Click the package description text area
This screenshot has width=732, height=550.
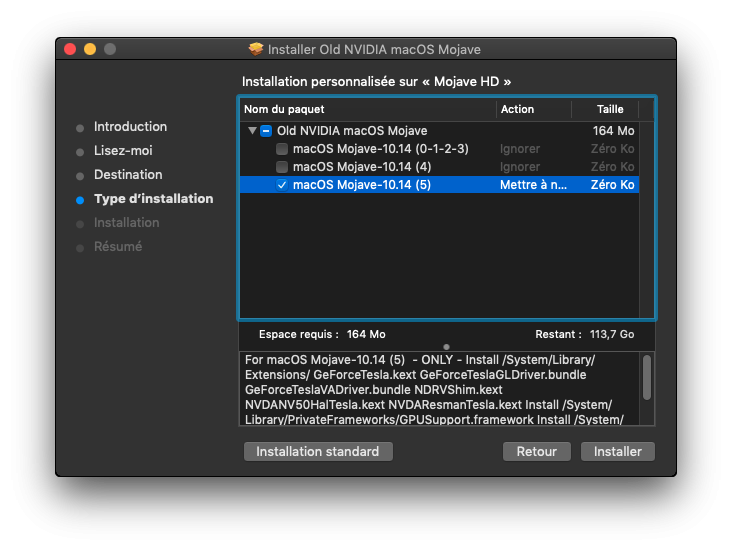tap(440, 389)
